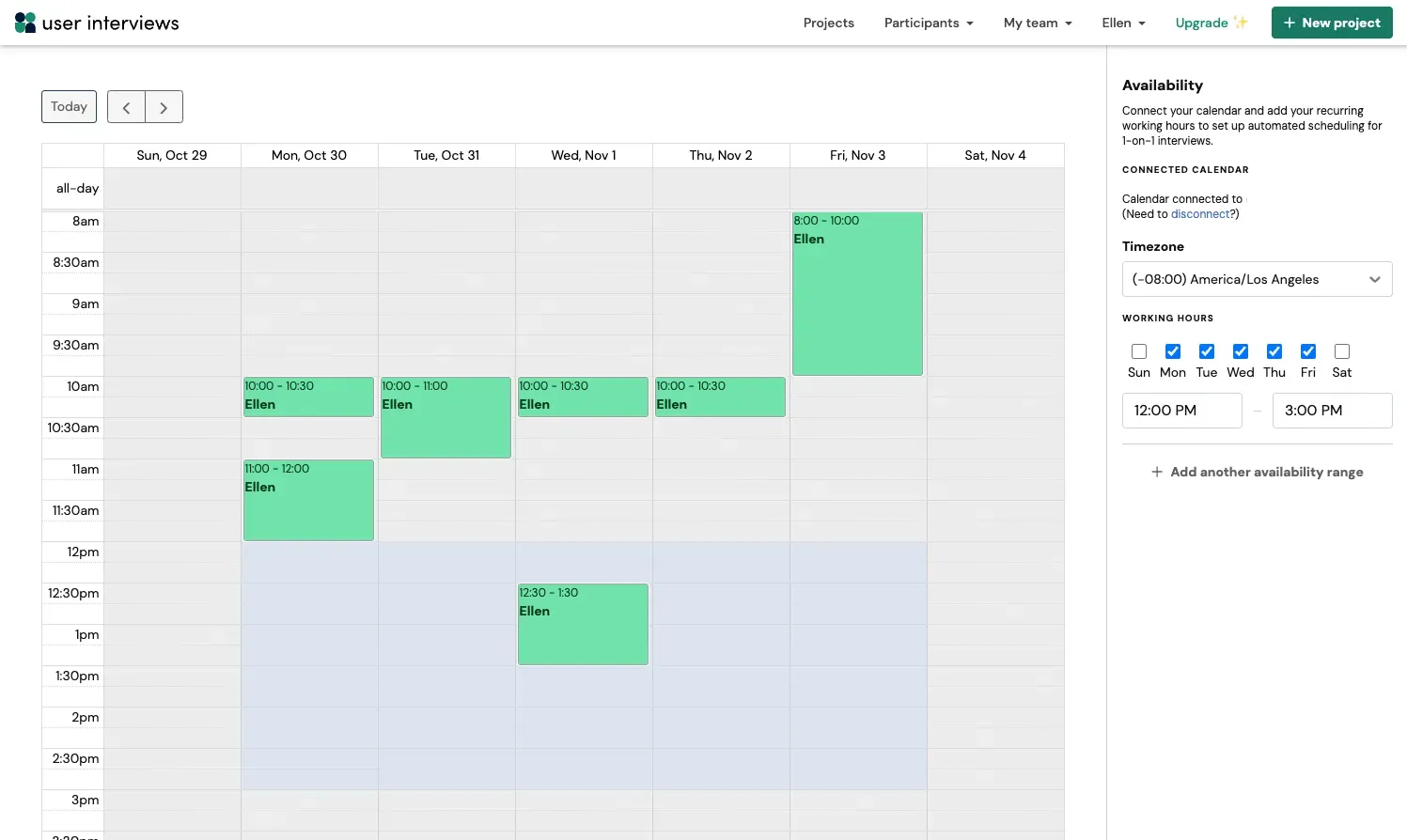Viewport: 1407px width, 840px height.
Task: Click the user interviews logo
Action: coord(96,22)
